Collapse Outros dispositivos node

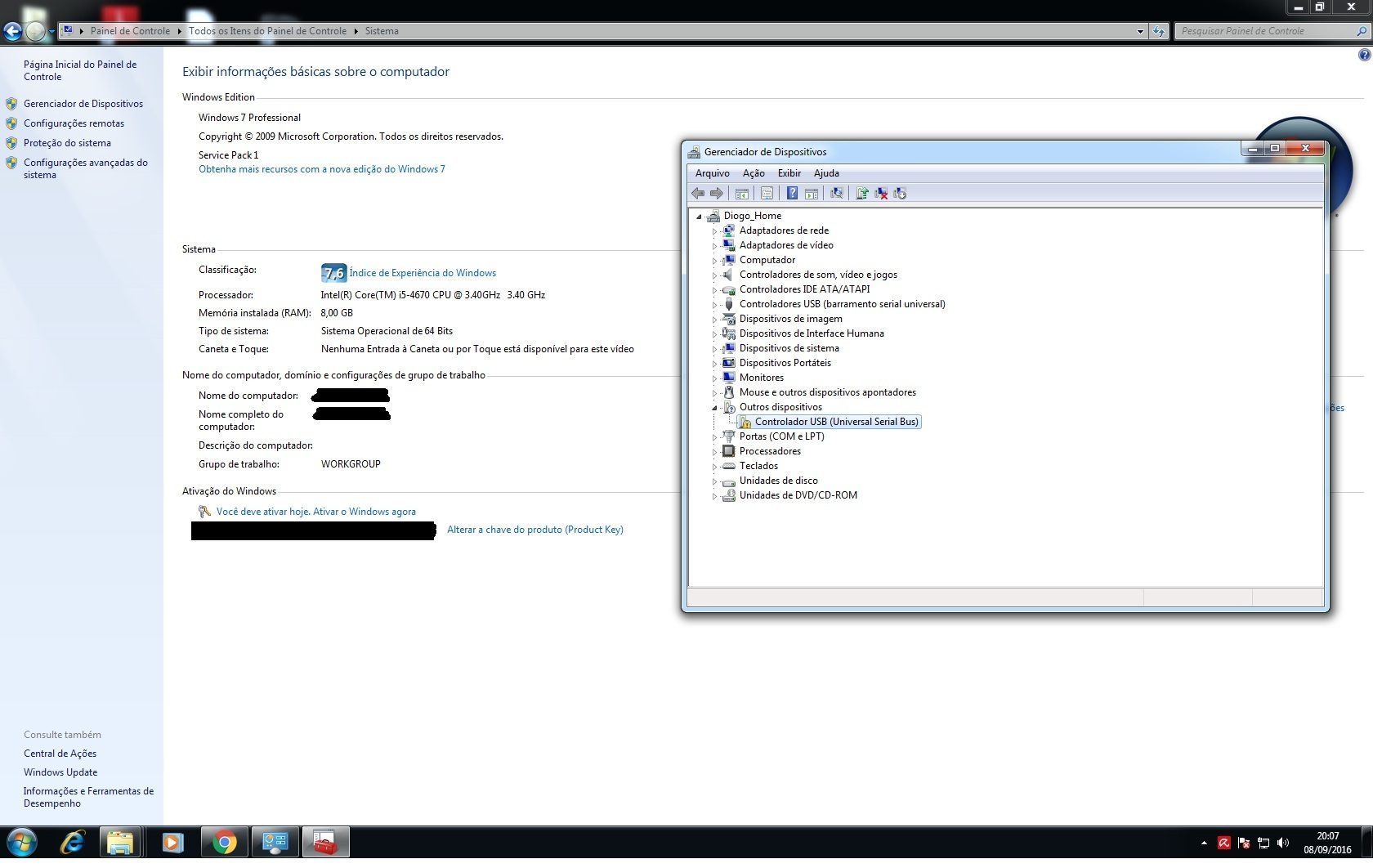click(x=714, y=408)
